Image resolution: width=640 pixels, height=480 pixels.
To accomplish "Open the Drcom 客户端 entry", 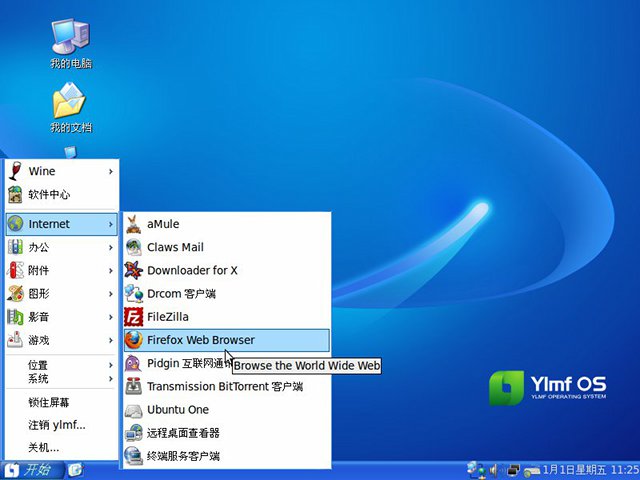I will [x=227, y=294].
